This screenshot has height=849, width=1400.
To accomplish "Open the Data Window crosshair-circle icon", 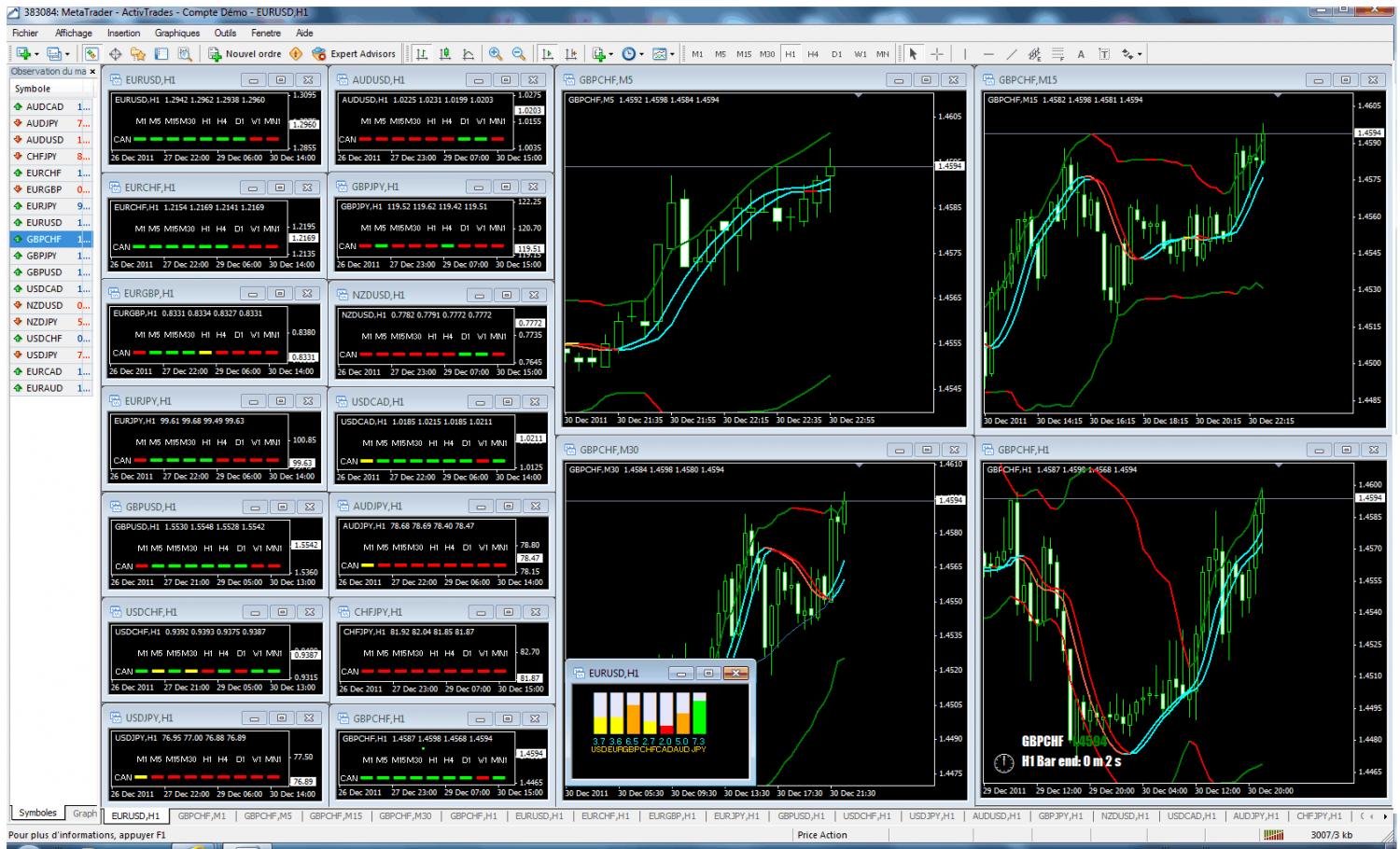I will (x=115, y=53).
